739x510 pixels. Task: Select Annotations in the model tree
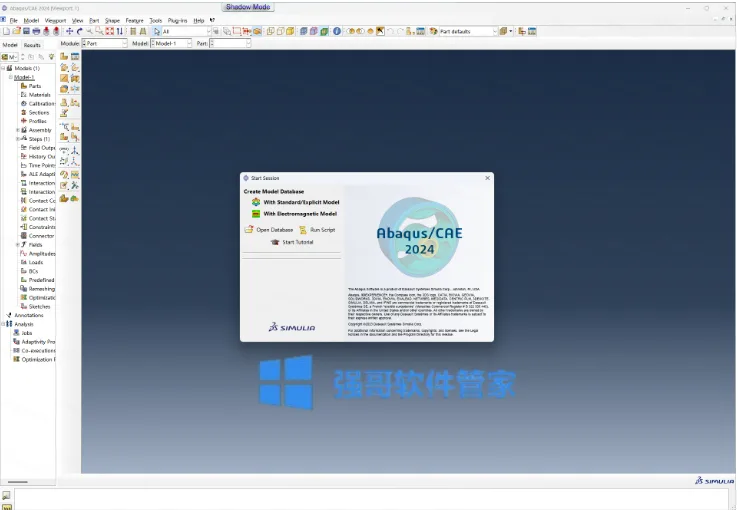click(29, 315)
